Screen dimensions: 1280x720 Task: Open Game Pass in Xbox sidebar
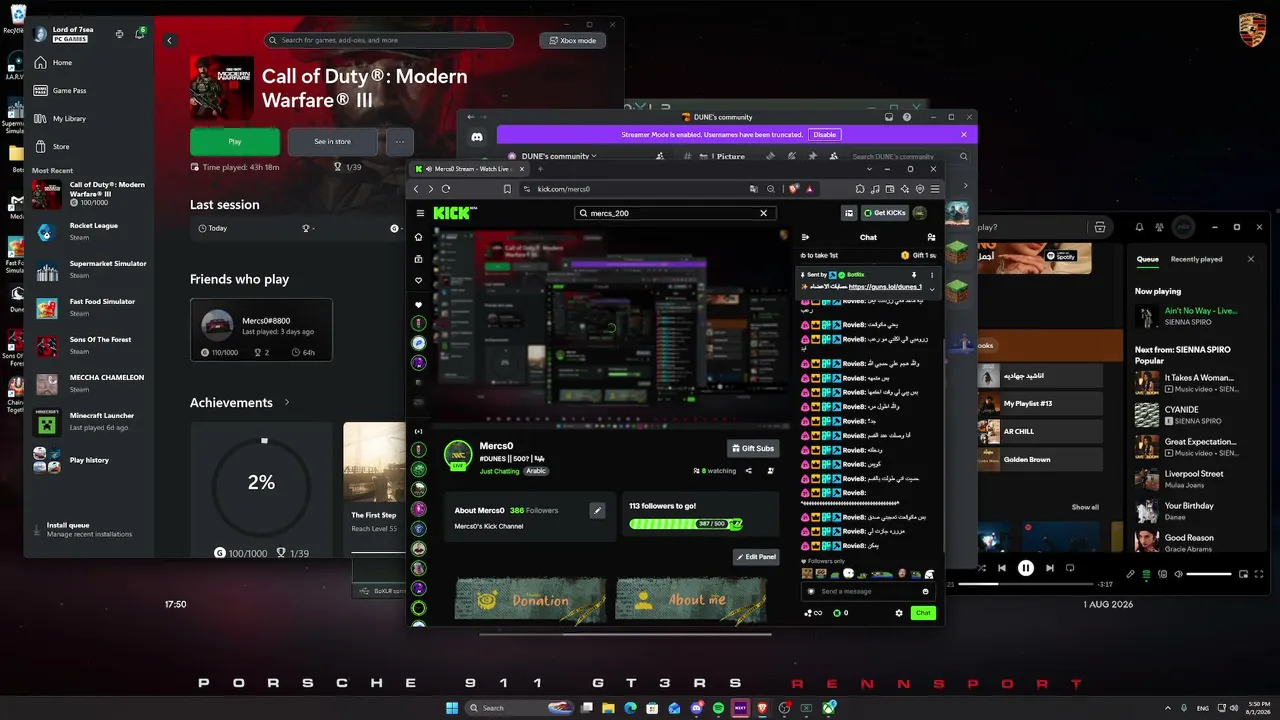click(88, 90)
